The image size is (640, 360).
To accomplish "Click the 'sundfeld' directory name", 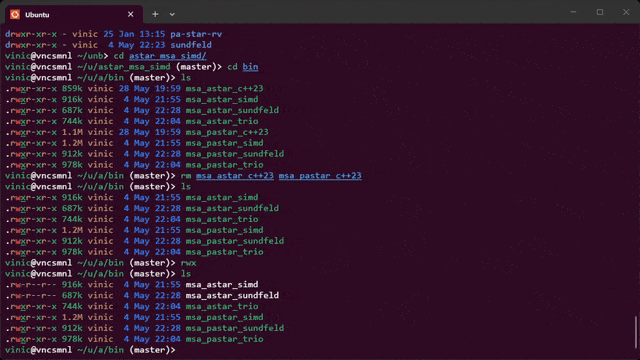I will coord(191,45).
